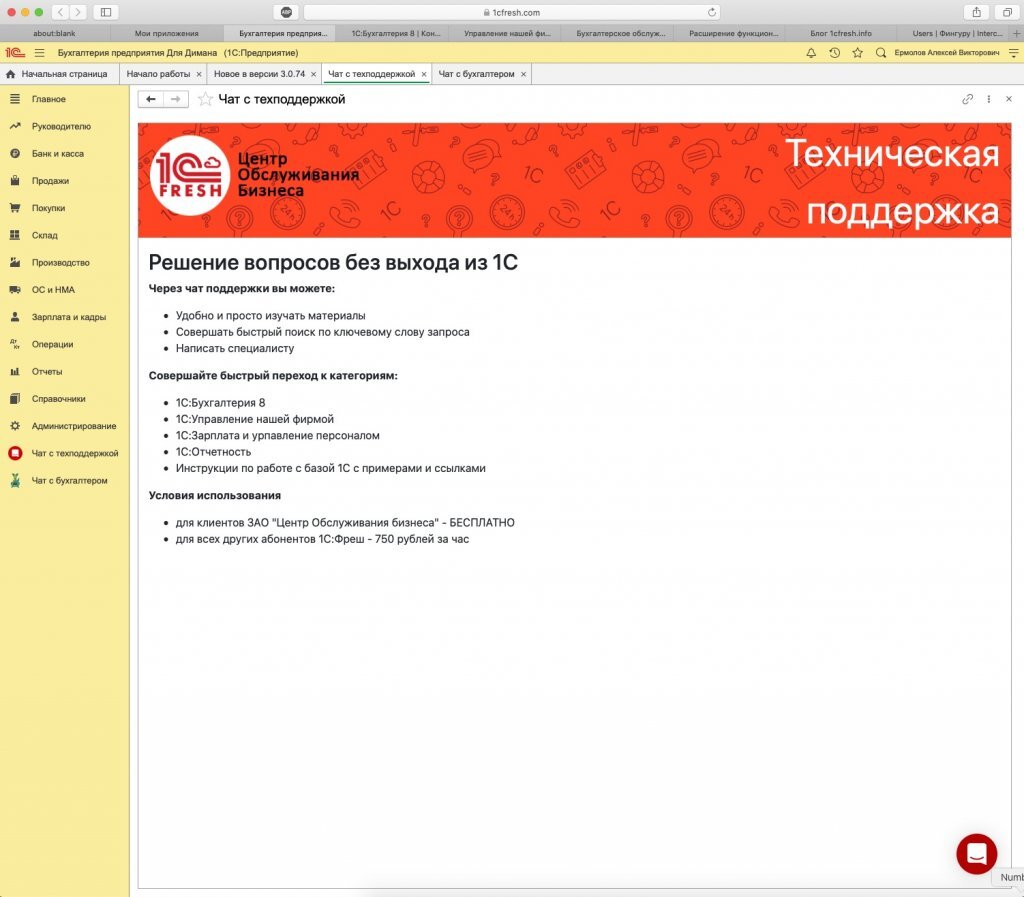Go back with the left arrow button
The width and height of the screenshot is (1024, 897).
(151, 99)
